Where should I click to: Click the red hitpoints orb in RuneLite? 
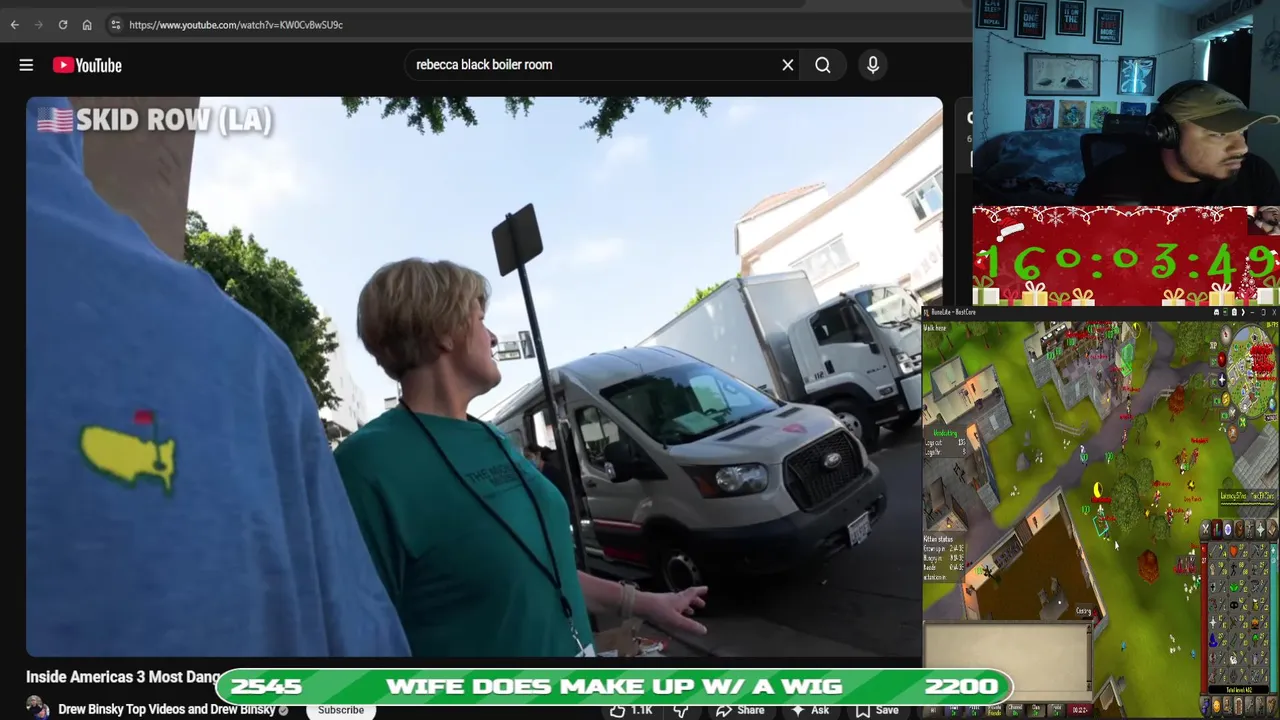1222,360
